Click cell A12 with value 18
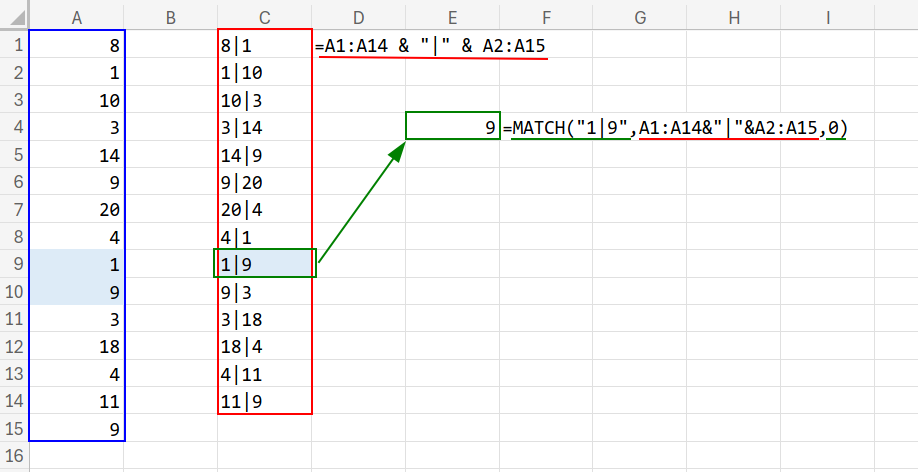 tap(77, 347)
